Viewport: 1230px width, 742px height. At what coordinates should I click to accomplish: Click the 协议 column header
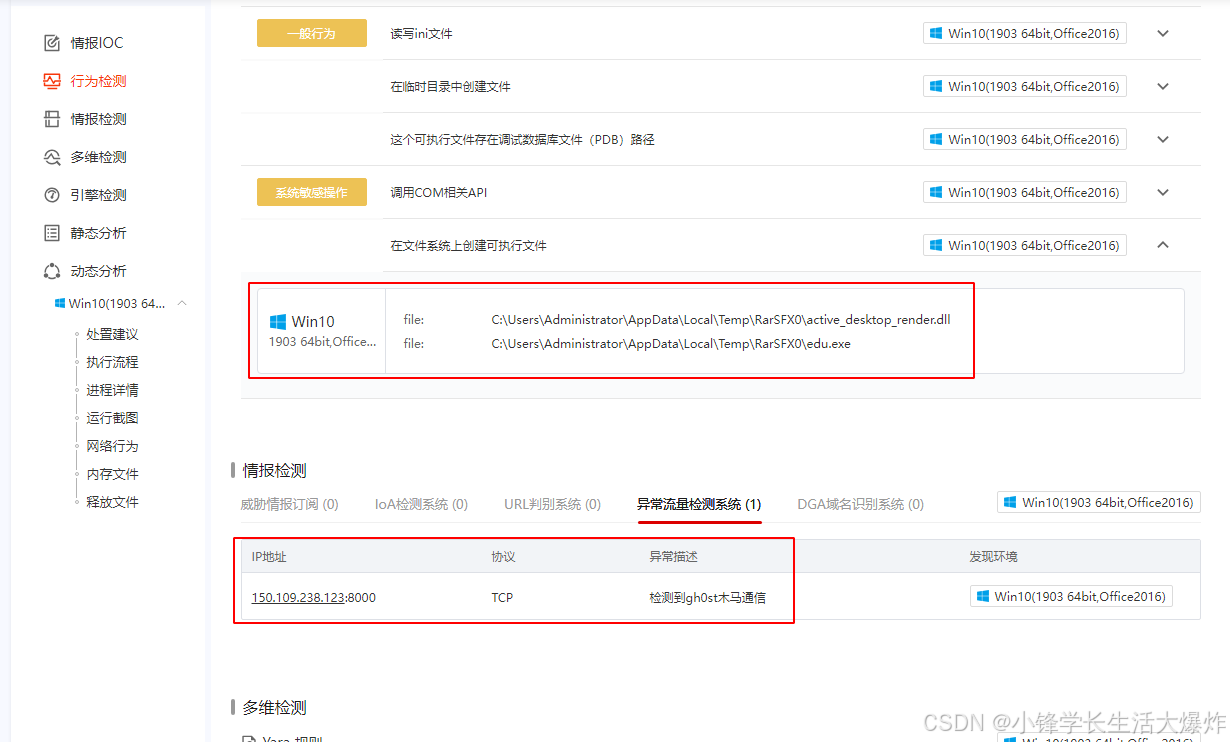point(503,556)
